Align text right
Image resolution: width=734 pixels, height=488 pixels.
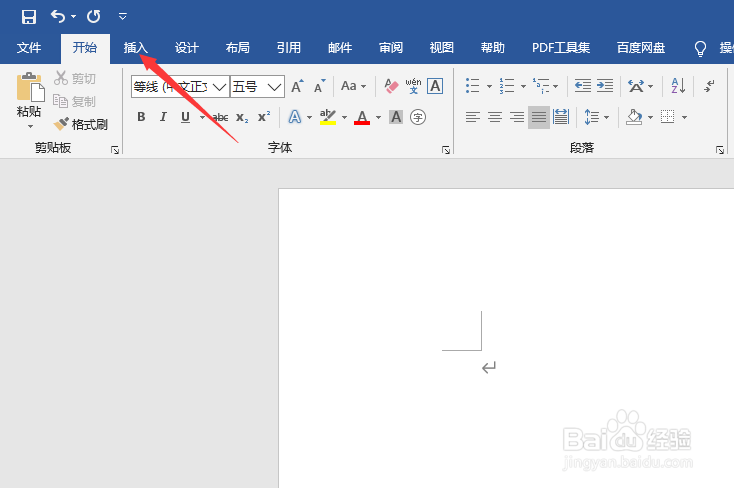tap(517, 117)
